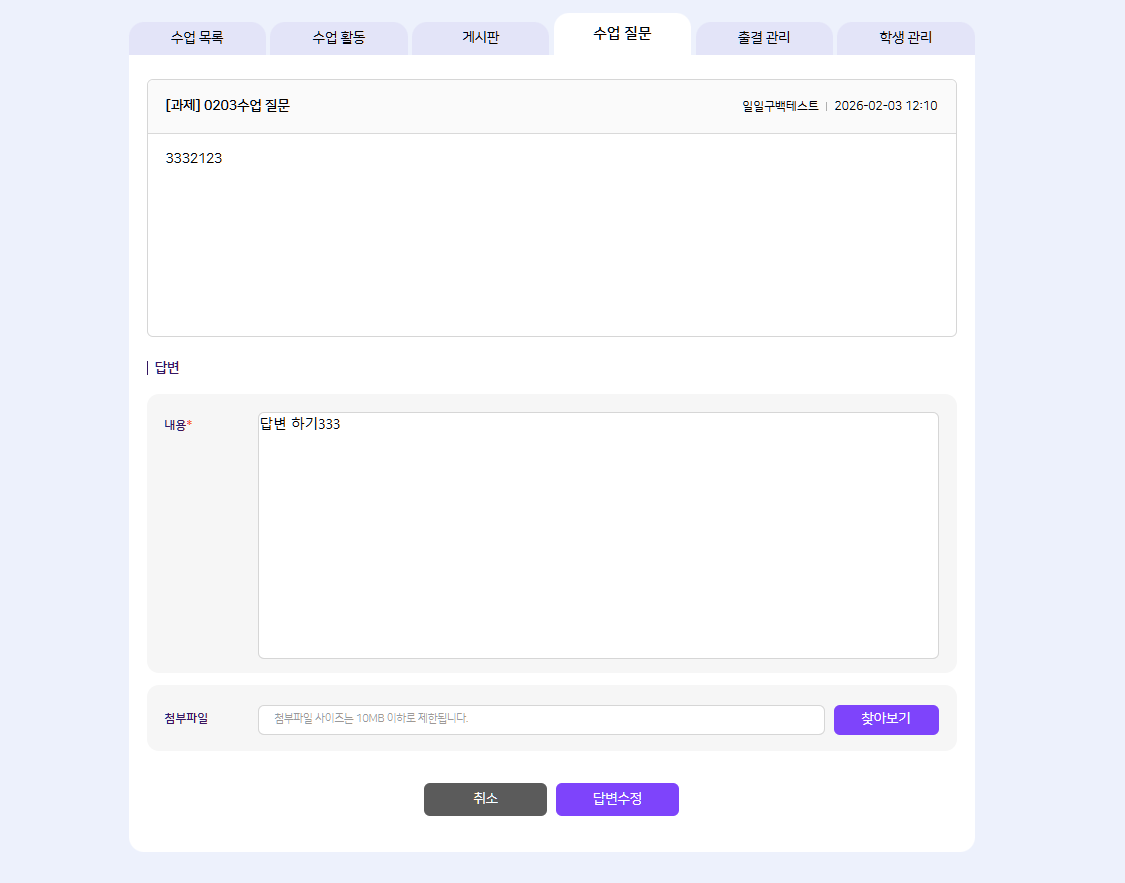Click the divider between author and date
This screenshot has width=1125, height=883.
pos(826,106)
